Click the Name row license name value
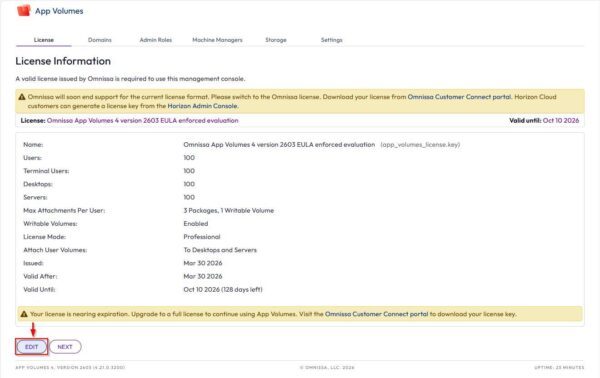This screenshot has width=600, height=378. [x=279, y=145]
